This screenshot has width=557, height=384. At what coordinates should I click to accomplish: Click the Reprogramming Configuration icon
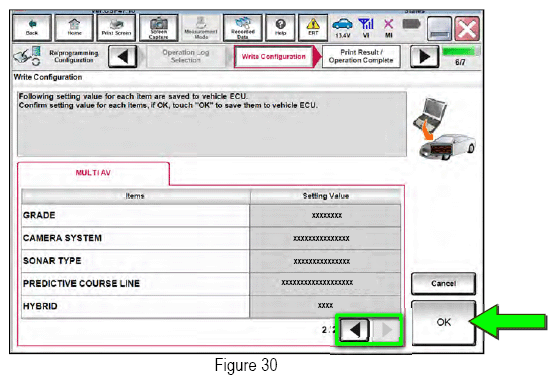(27, 56)
